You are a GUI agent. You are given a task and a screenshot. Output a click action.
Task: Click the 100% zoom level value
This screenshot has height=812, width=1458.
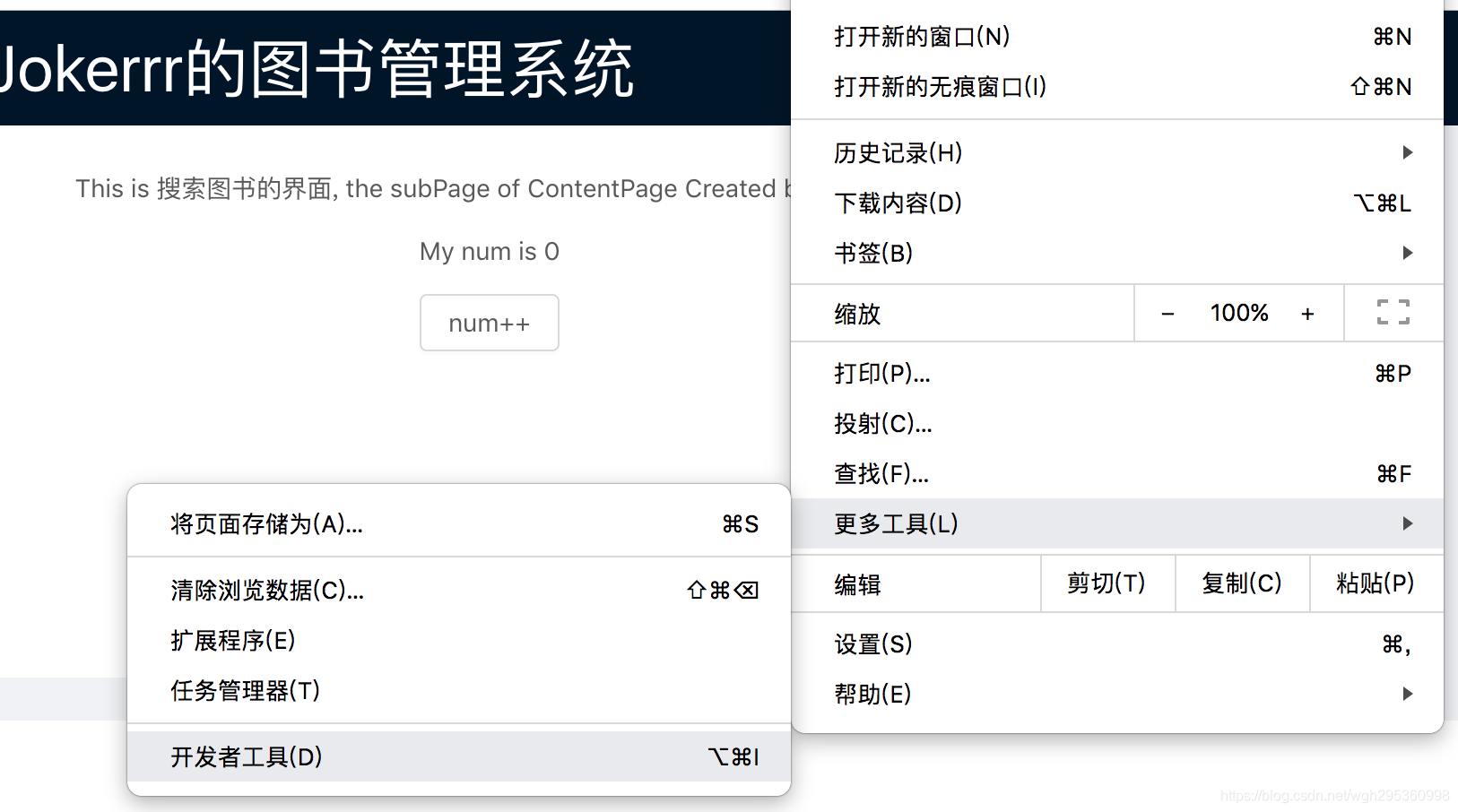click(x=1239, y=313)
